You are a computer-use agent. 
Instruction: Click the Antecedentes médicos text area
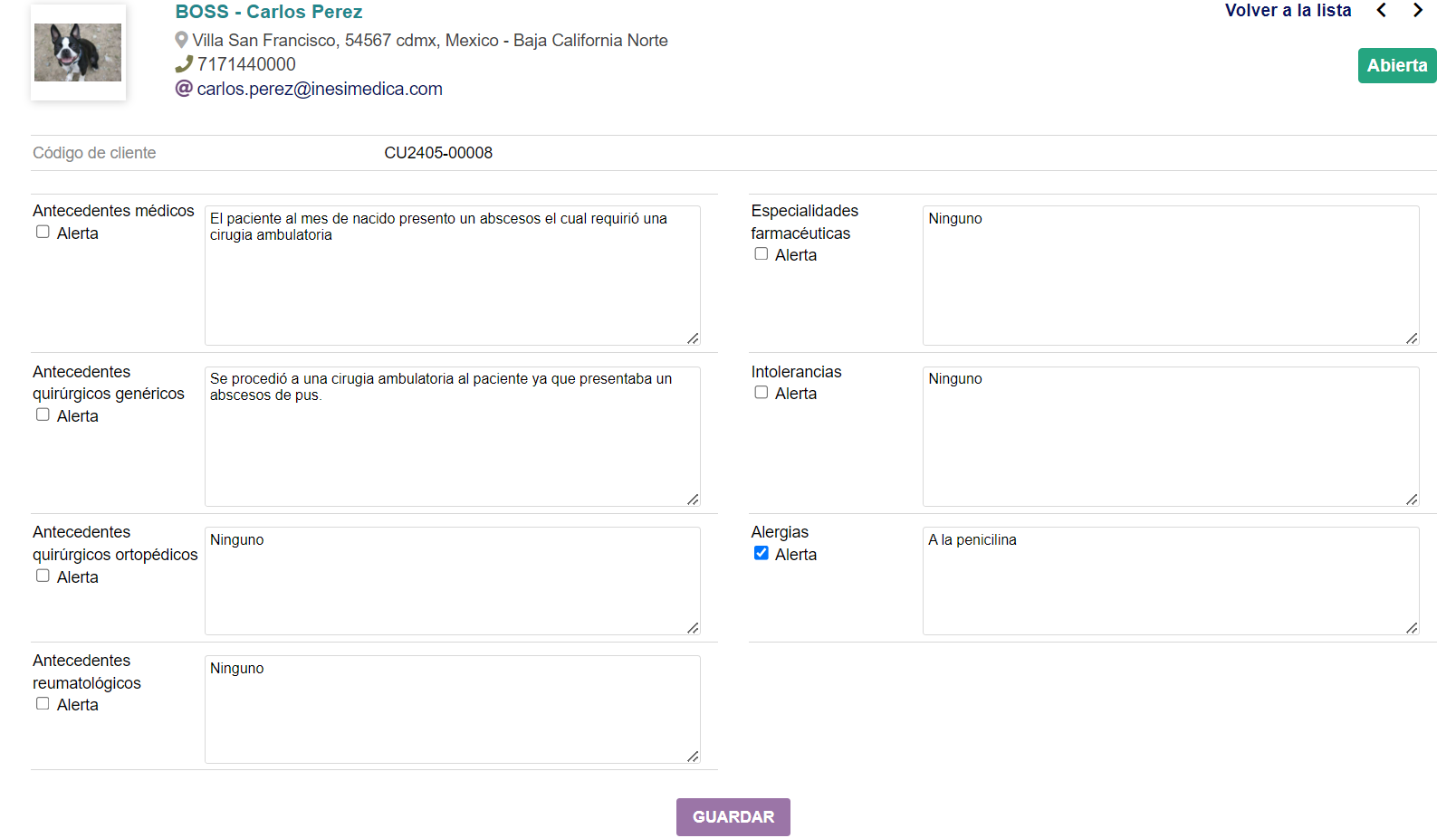(451, 271)
